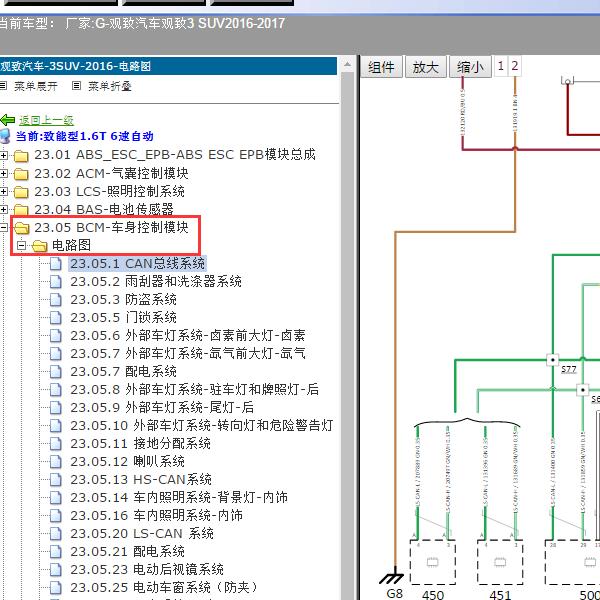Image resolution: width=600 pixels, height=600 pixels.
Task: Select 23.05.1 CAN总线系统 entry
Action: coord(137,264)
